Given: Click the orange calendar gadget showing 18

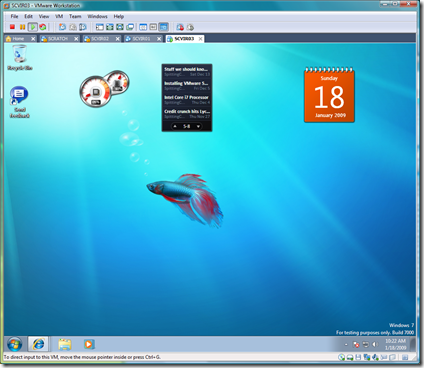Looking at the screenshot, I should pyautogui.click(x=329, y=95).
